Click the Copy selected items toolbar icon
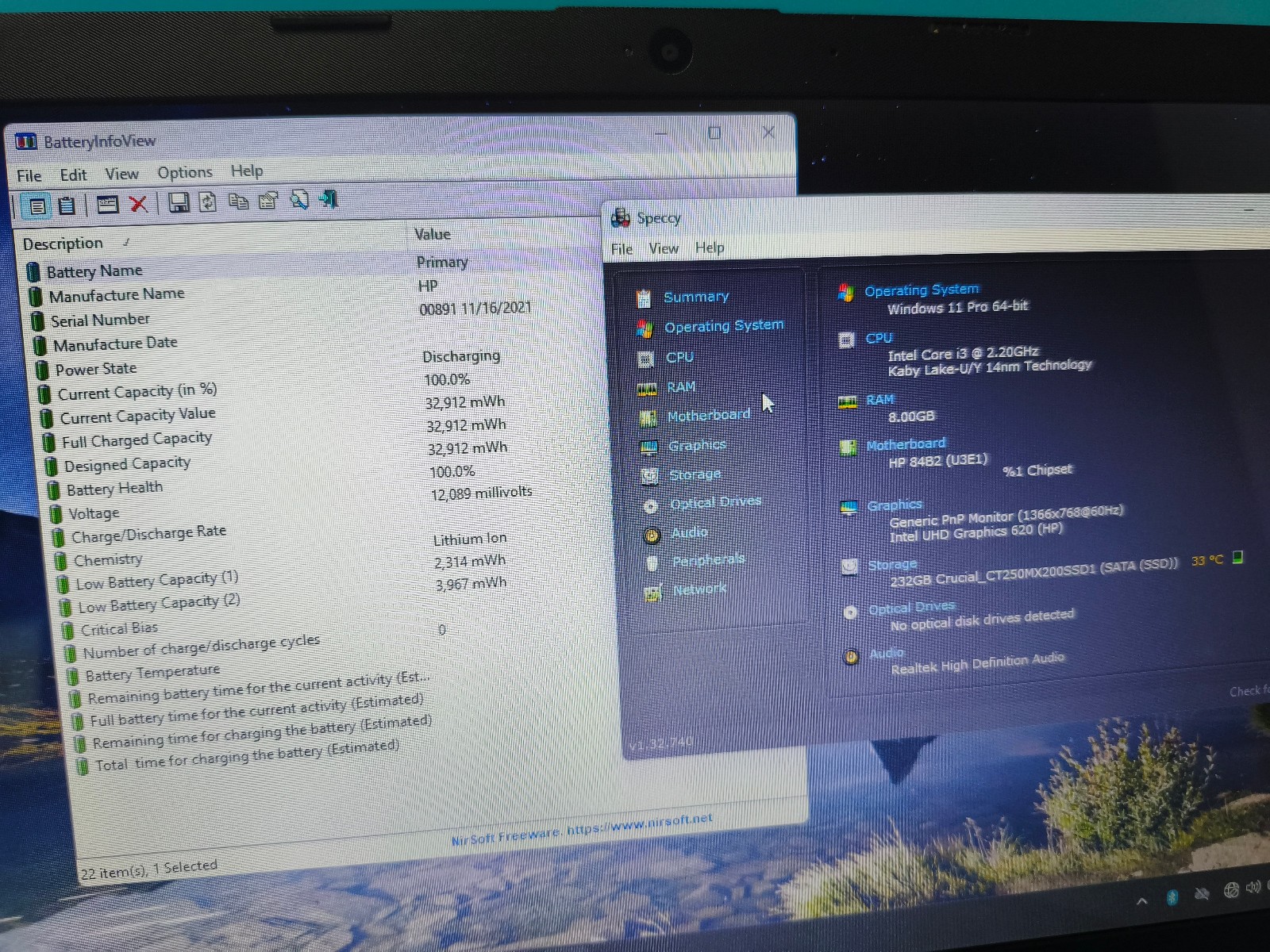This screenshot has width=1270, height=952. coord(238,202)
